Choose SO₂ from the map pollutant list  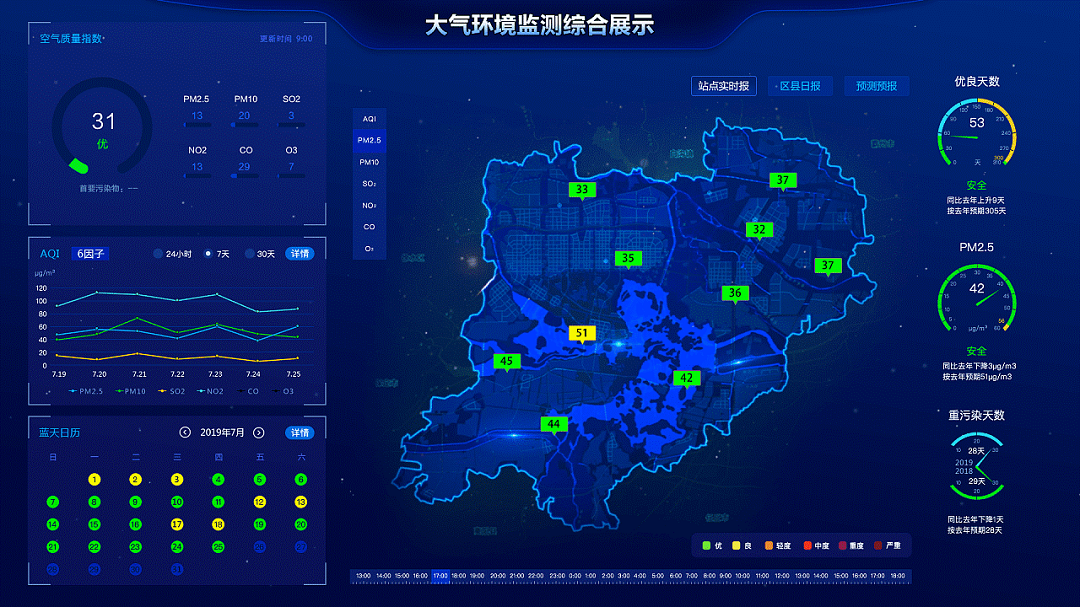[369, 184]
